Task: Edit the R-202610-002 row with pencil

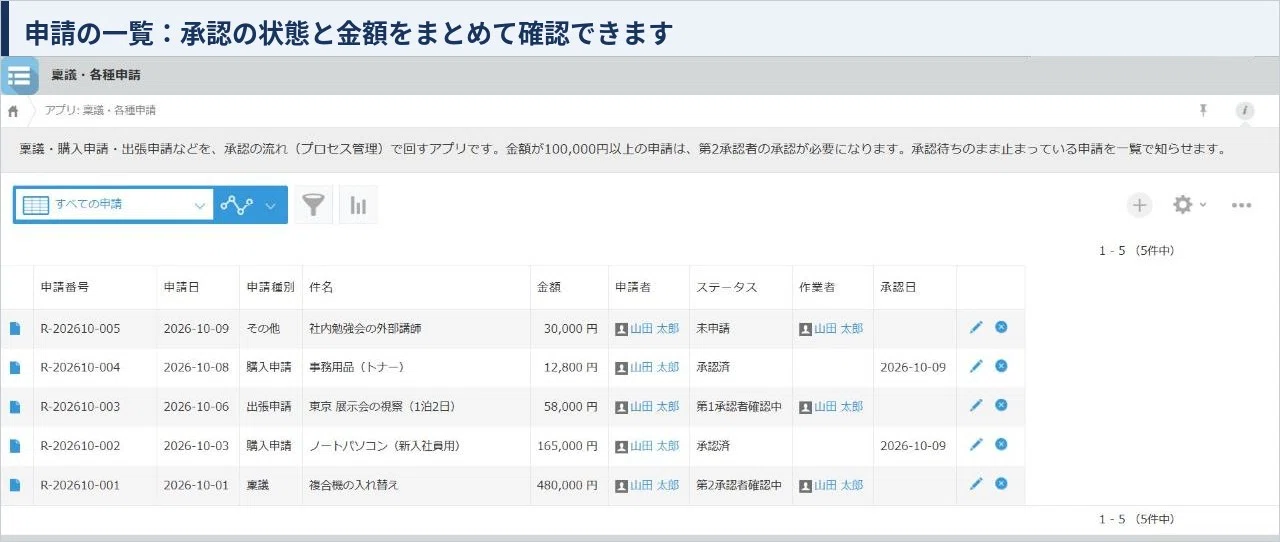Action: tap(976, 444)
